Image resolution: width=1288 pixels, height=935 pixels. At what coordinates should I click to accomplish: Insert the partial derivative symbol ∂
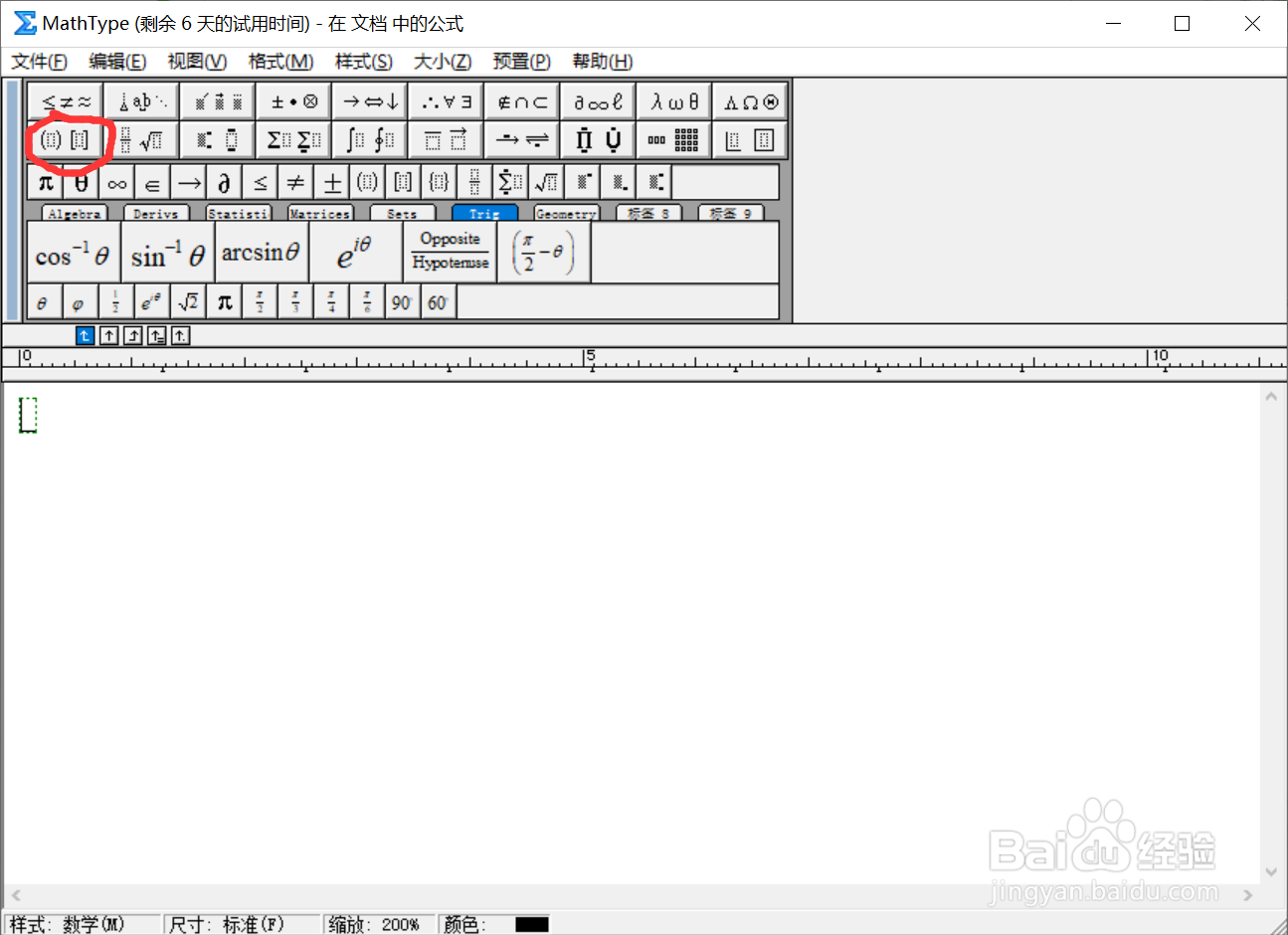tap(225, 183)
